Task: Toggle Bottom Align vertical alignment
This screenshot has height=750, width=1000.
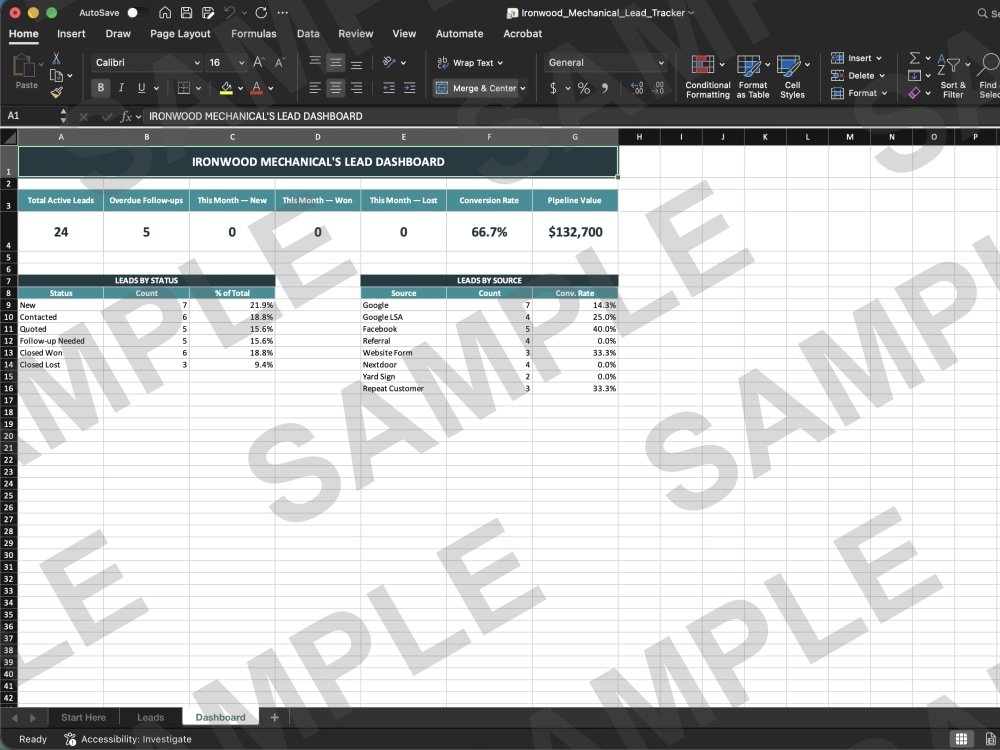Action: 357,62
